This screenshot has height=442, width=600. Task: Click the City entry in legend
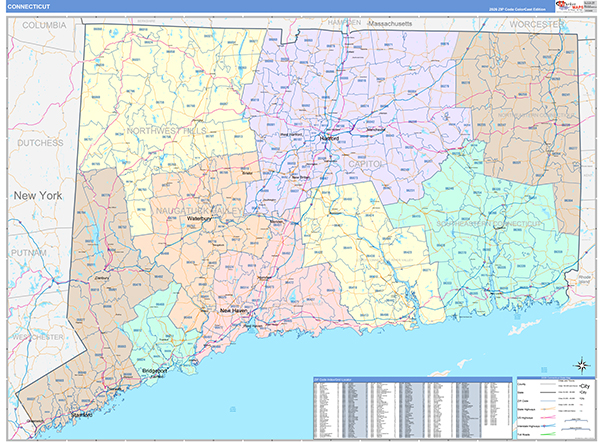pos(585,387)
